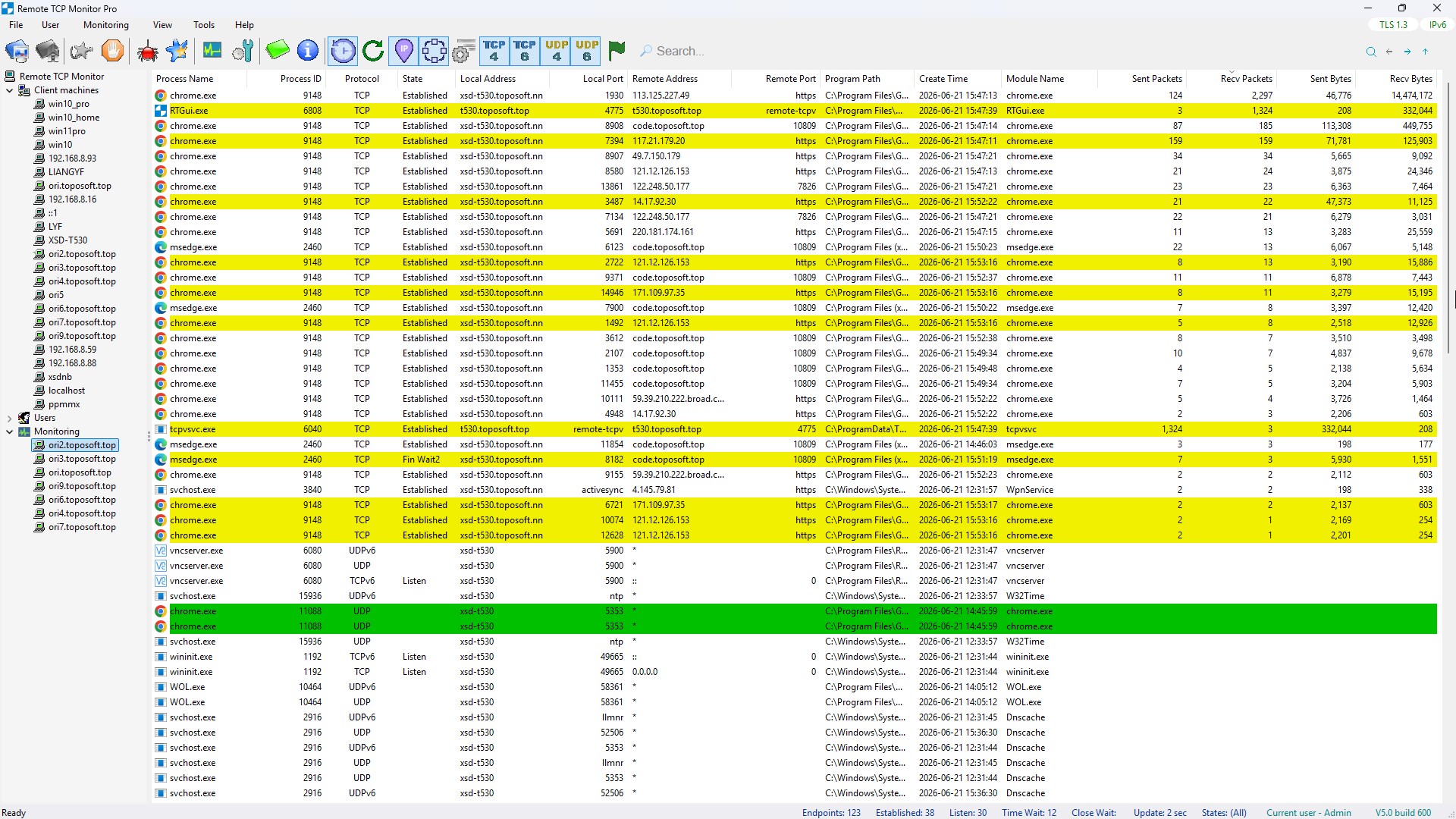The height and width of the screenshot is (819, 1456).
Task: Click 'Update: 2 sec' in the status bar
Action: click(x=1160, y=812)
